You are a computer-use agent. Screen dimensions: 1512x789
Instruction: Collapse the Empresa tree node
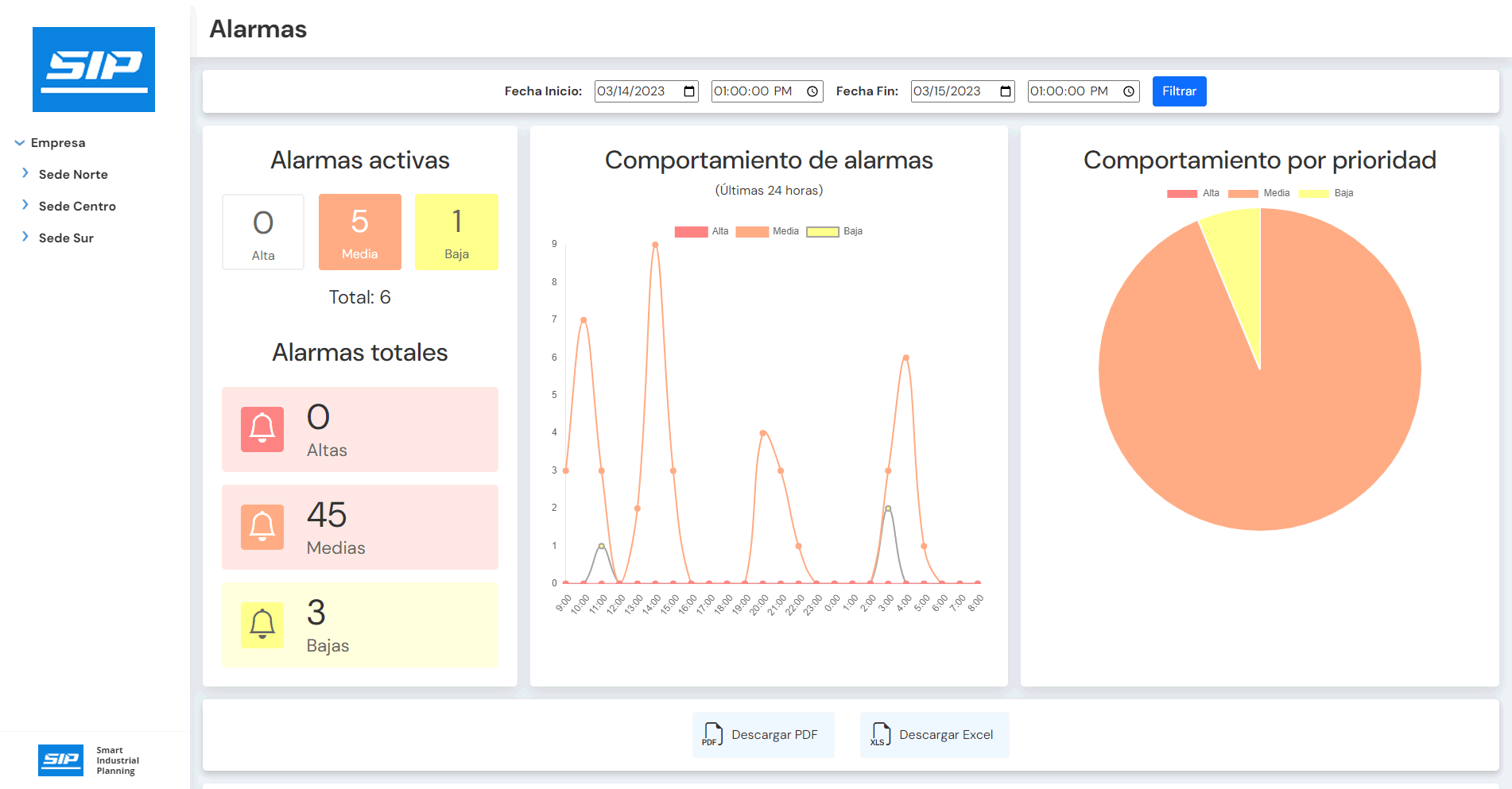coord(20,143)
